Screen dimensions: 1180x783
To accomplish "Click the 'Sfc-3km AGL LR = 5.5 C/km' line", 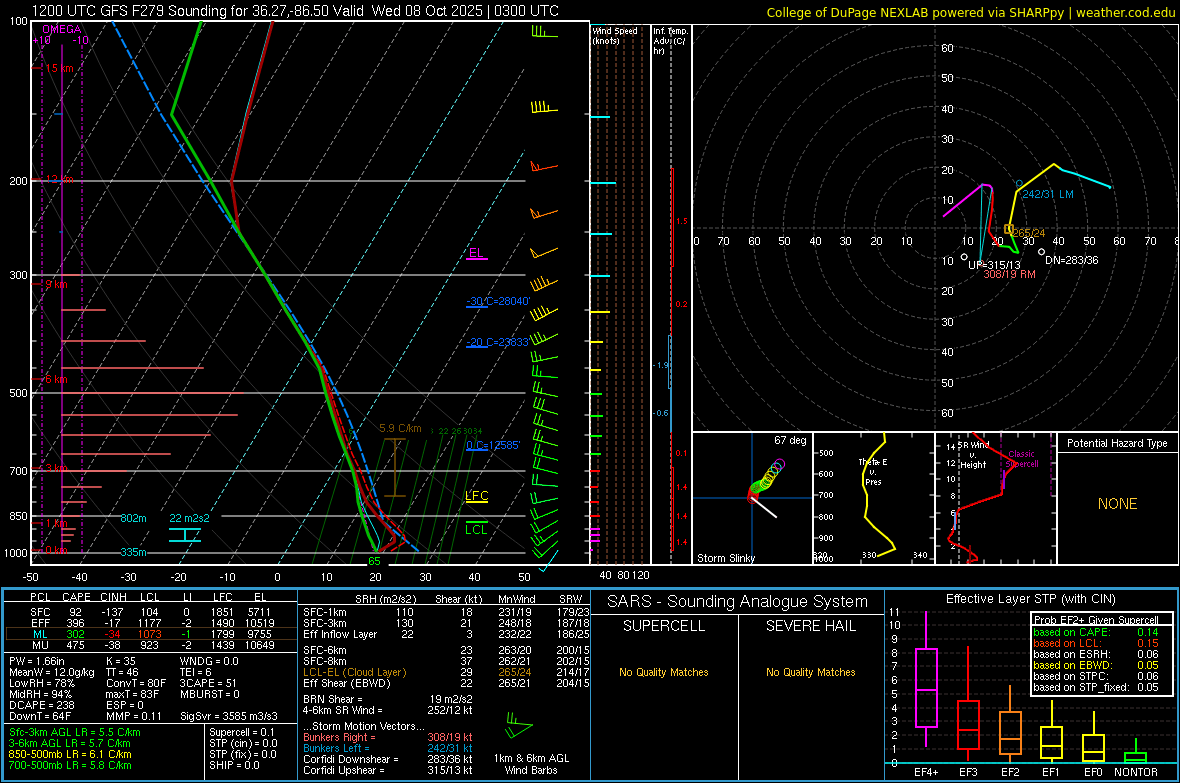I will pyautogui.click(x=75, y=732).
